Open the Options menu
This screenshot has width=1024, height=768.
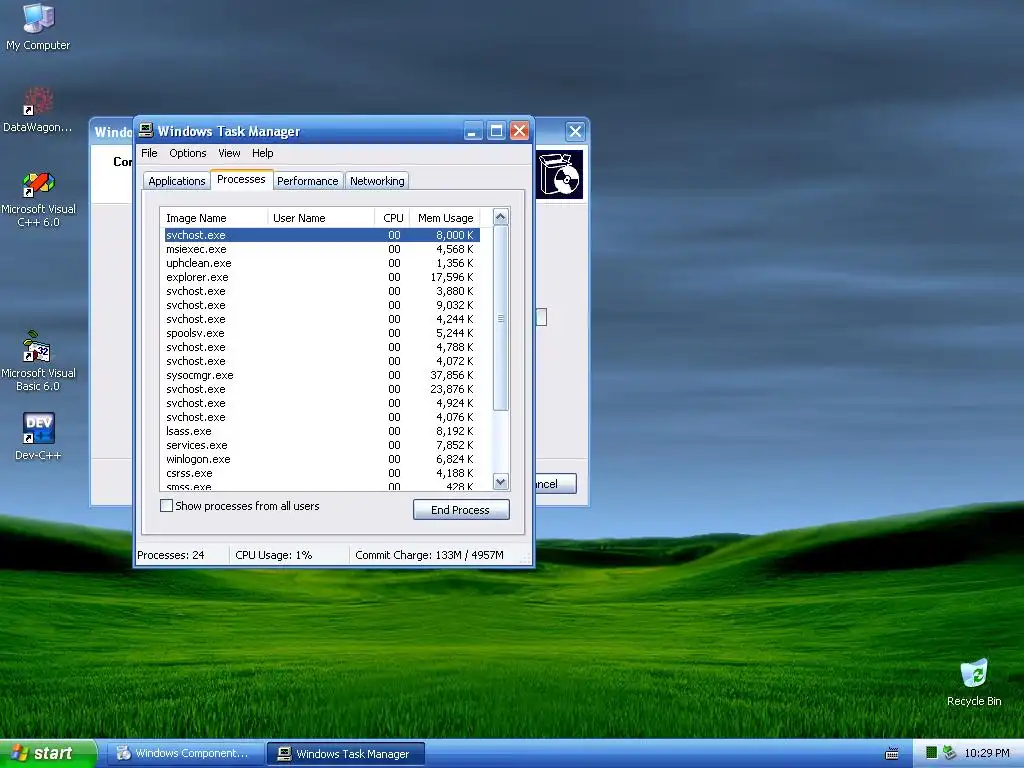tap(187, 153)
